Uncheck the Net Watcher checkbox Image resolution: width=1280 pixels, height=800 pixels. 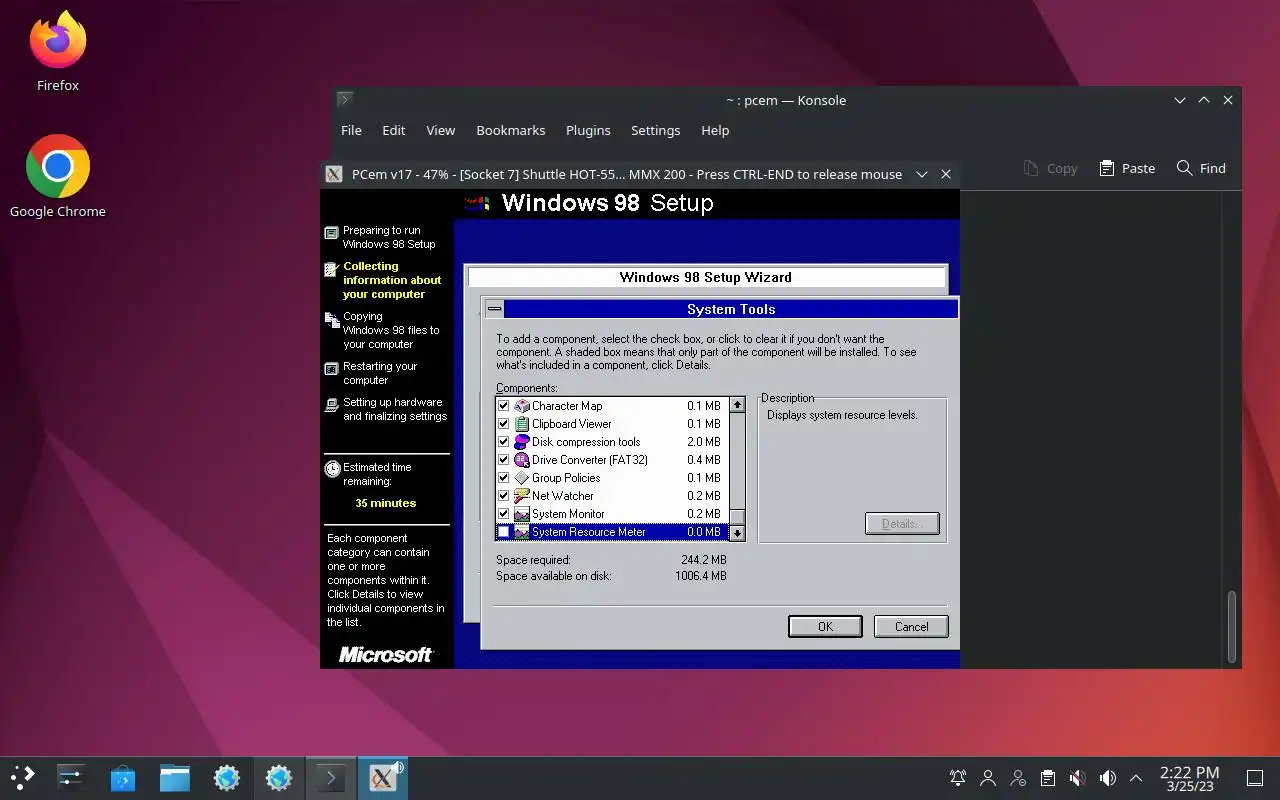point(504,496)
